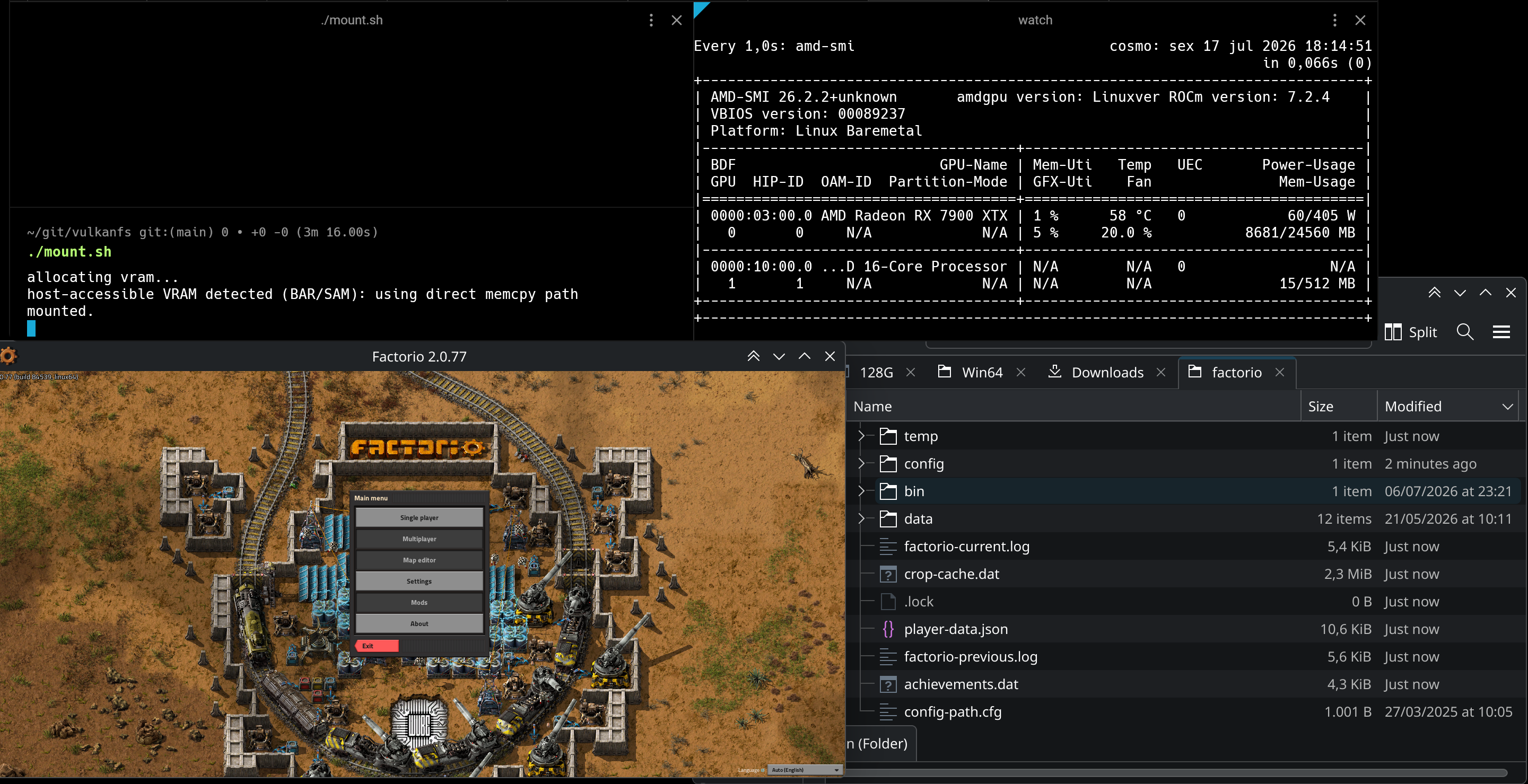Minimize the Factorio window
The image size is (1528, 784).
coord(779,356)
